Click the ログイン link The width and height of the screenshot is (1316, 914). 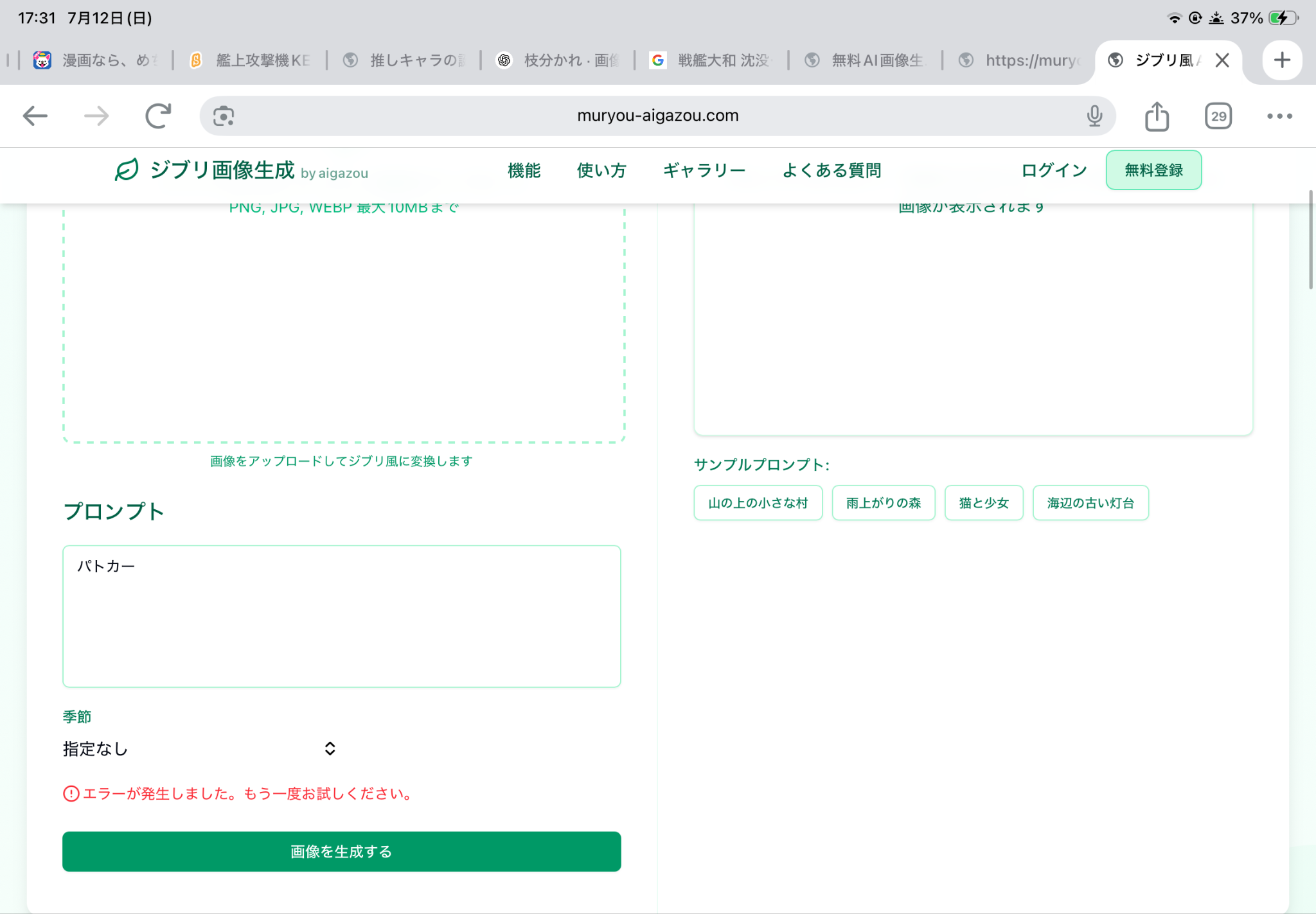(x=1054, y=170)
